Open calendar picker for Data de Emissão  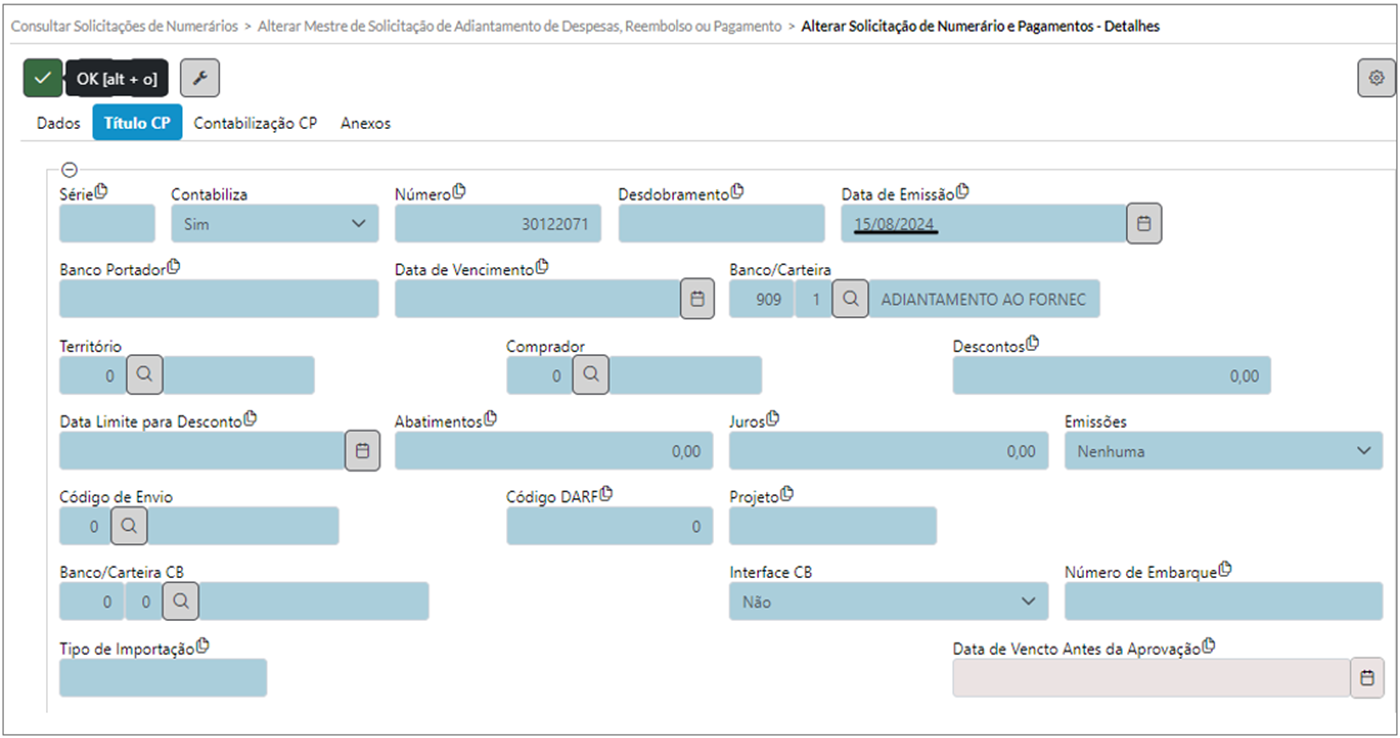[1144, 224]
